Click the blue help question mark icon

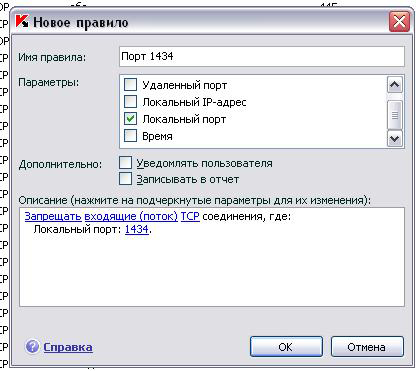32,347
